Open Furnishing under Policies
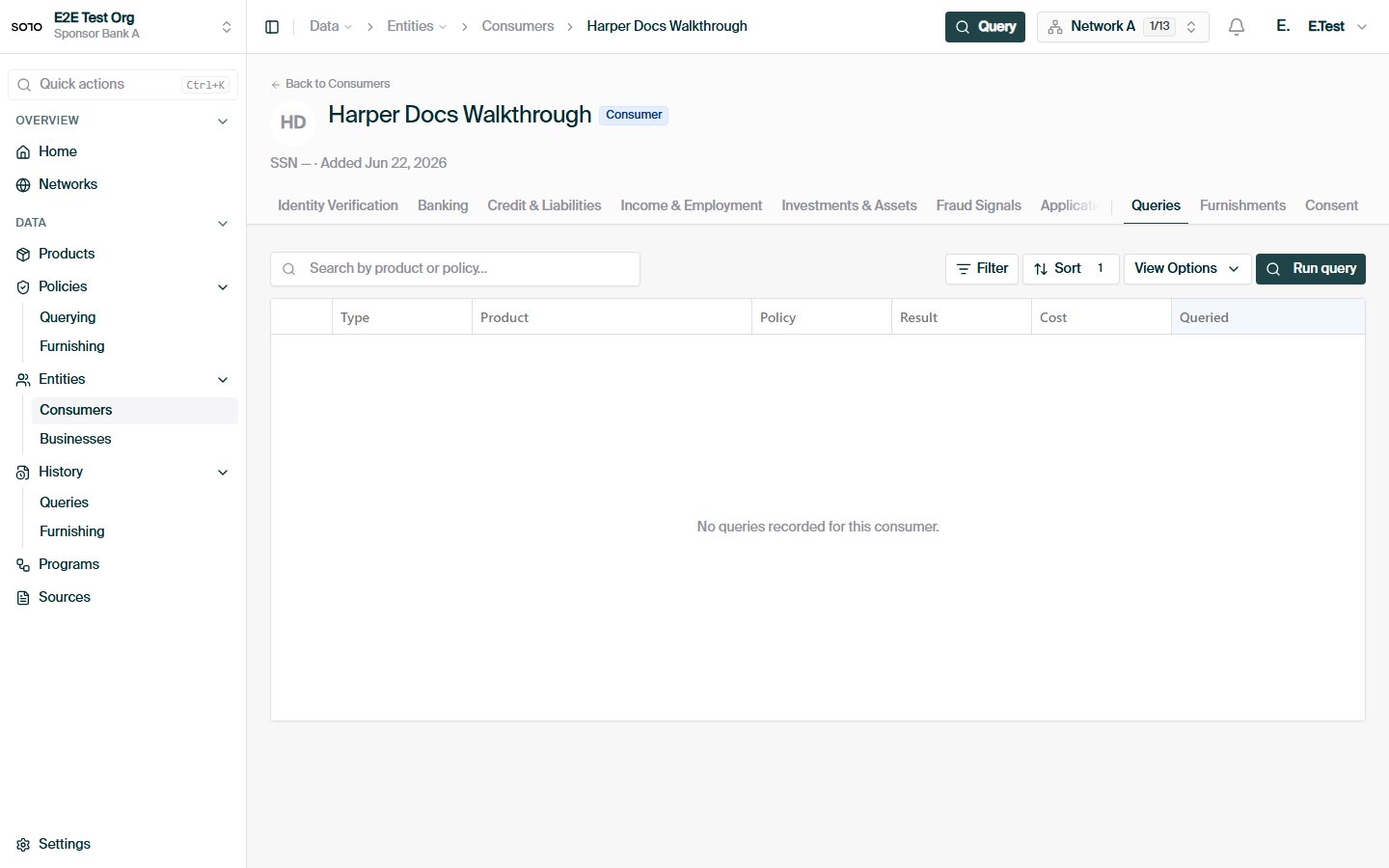This screenshot has height=868, width=1389. 72,346
